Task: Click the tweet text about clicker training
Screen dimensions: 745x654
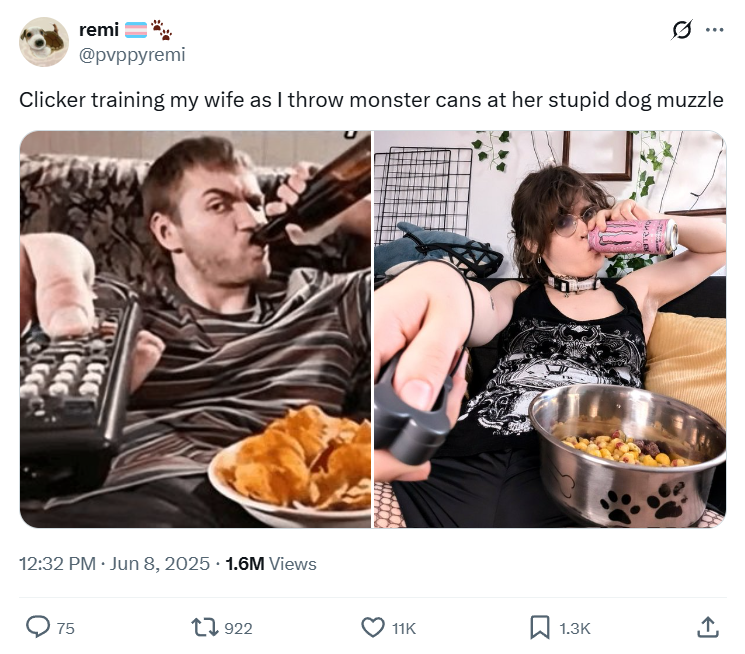Action: (371, 100)
